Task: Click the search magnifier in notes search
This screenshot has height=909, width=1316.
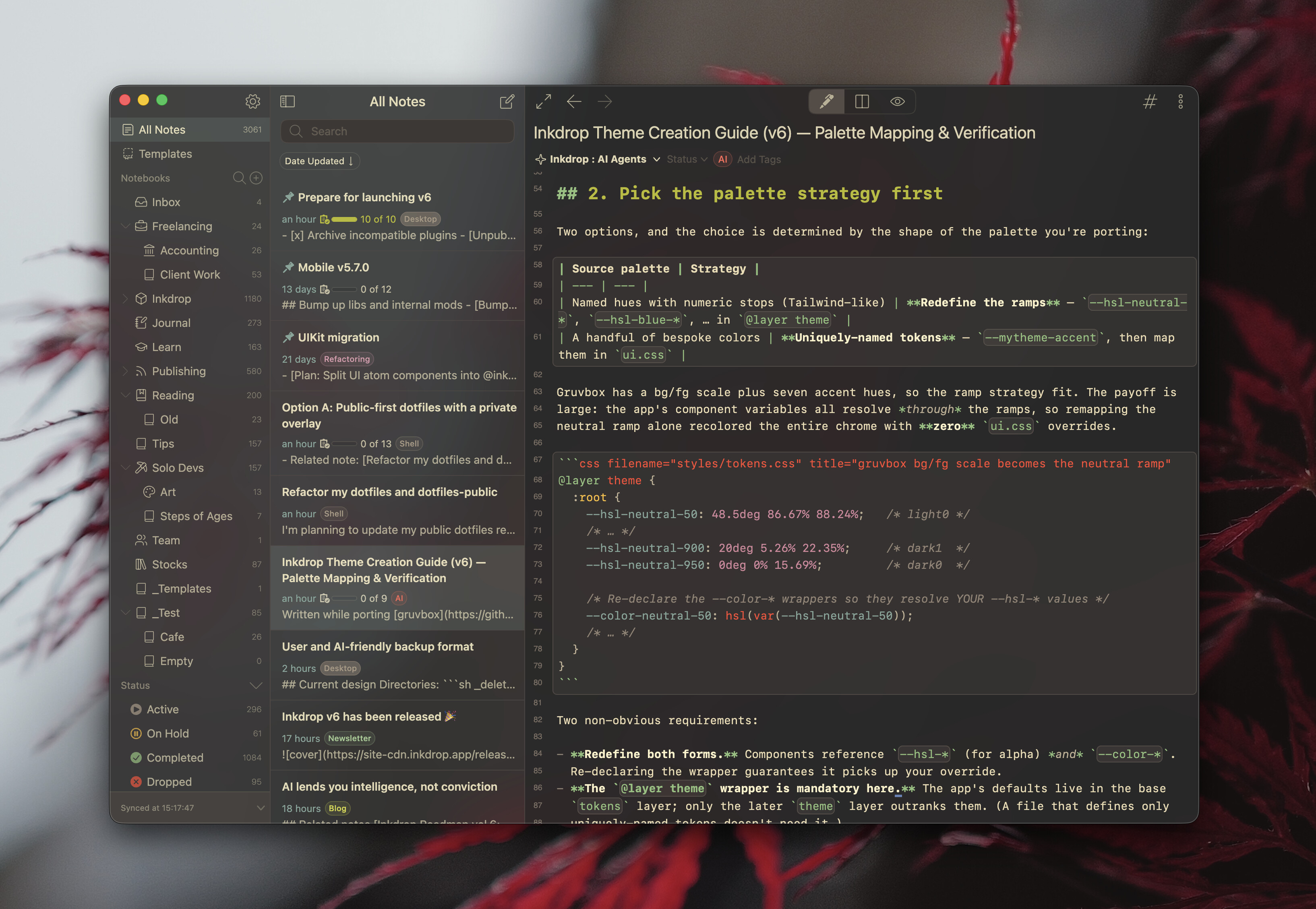Action: [296, 132]
